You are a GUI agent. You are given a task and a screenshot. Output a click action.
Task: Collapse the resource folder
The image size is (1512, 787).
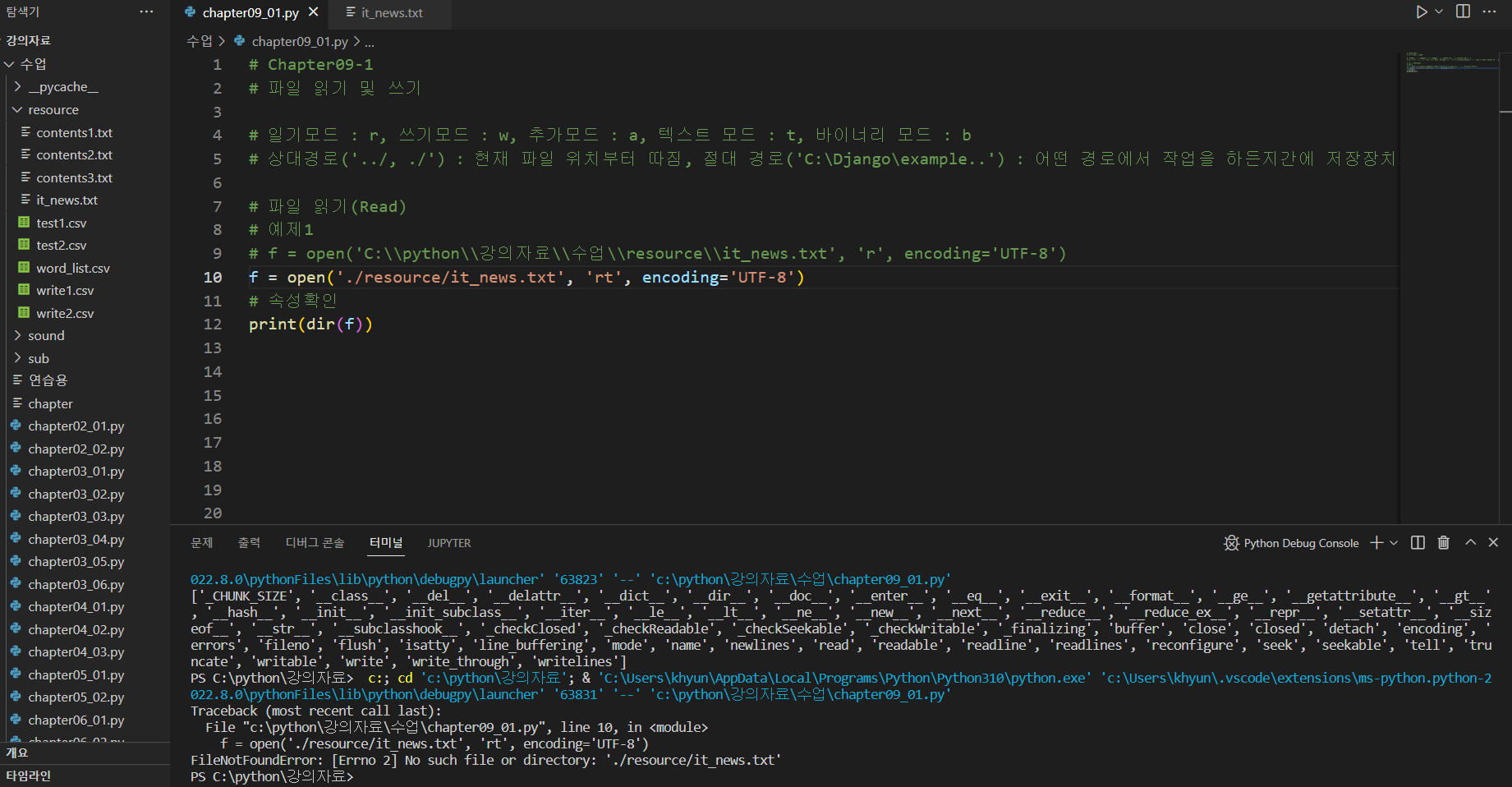pyautogui.click(x=53, y=110)
